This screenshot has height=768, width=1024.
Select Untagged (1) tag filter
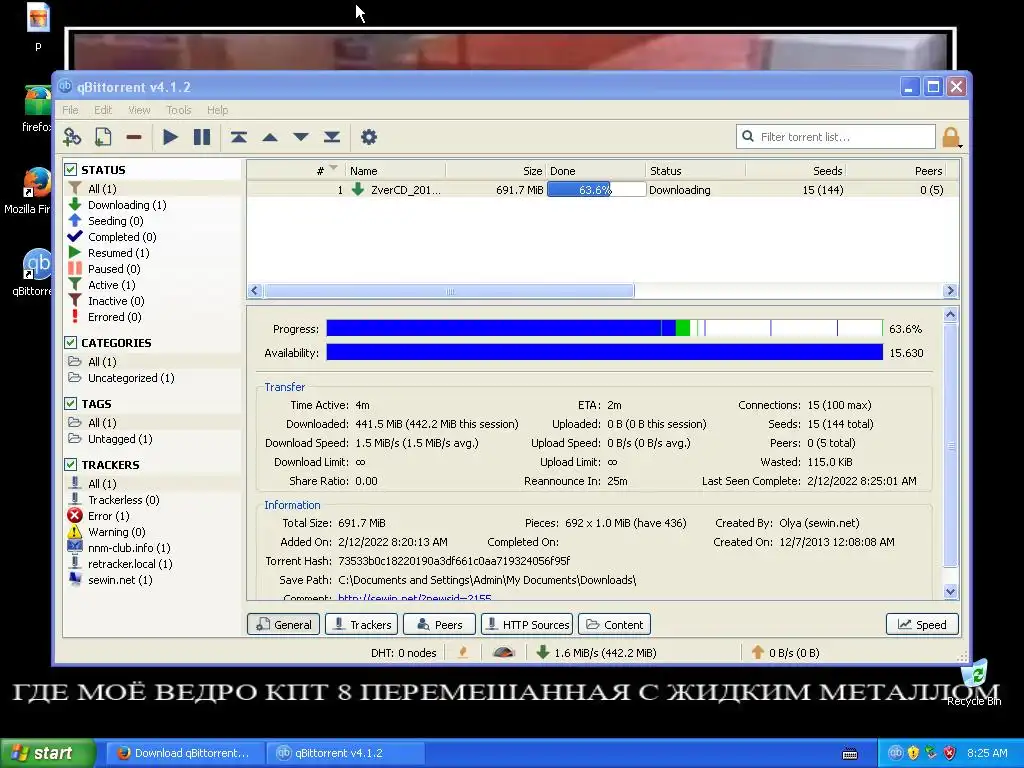[120, 439]
